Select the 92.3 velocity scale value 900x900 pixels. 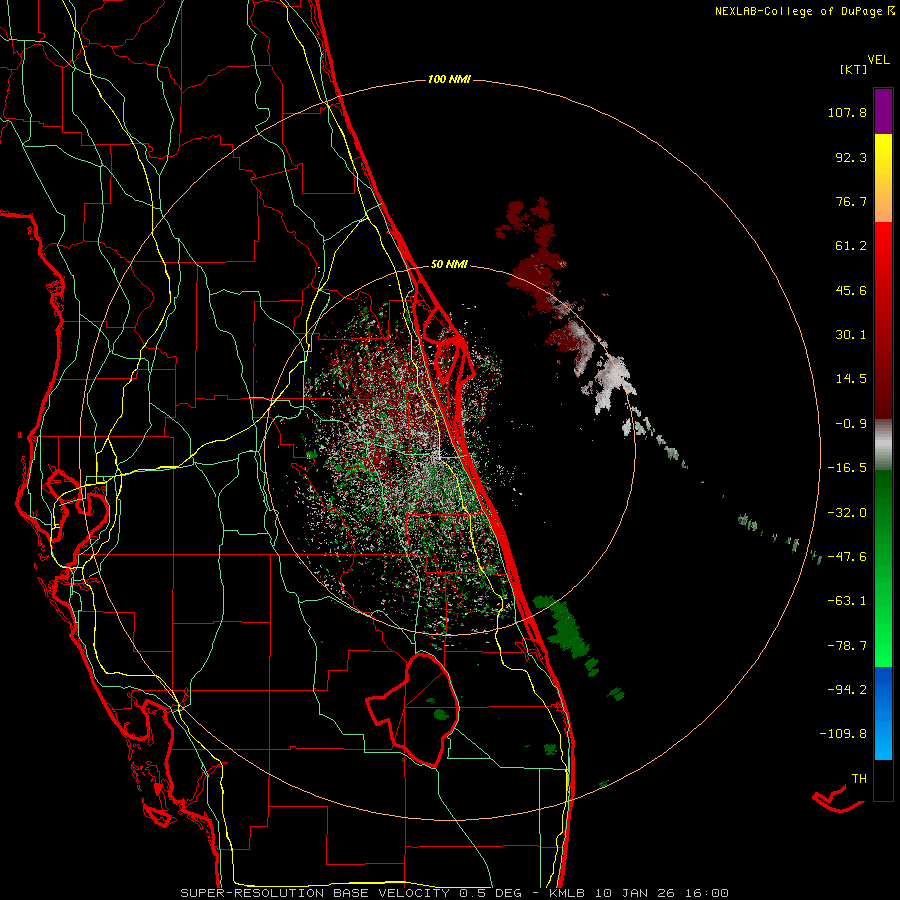point(851,157)
